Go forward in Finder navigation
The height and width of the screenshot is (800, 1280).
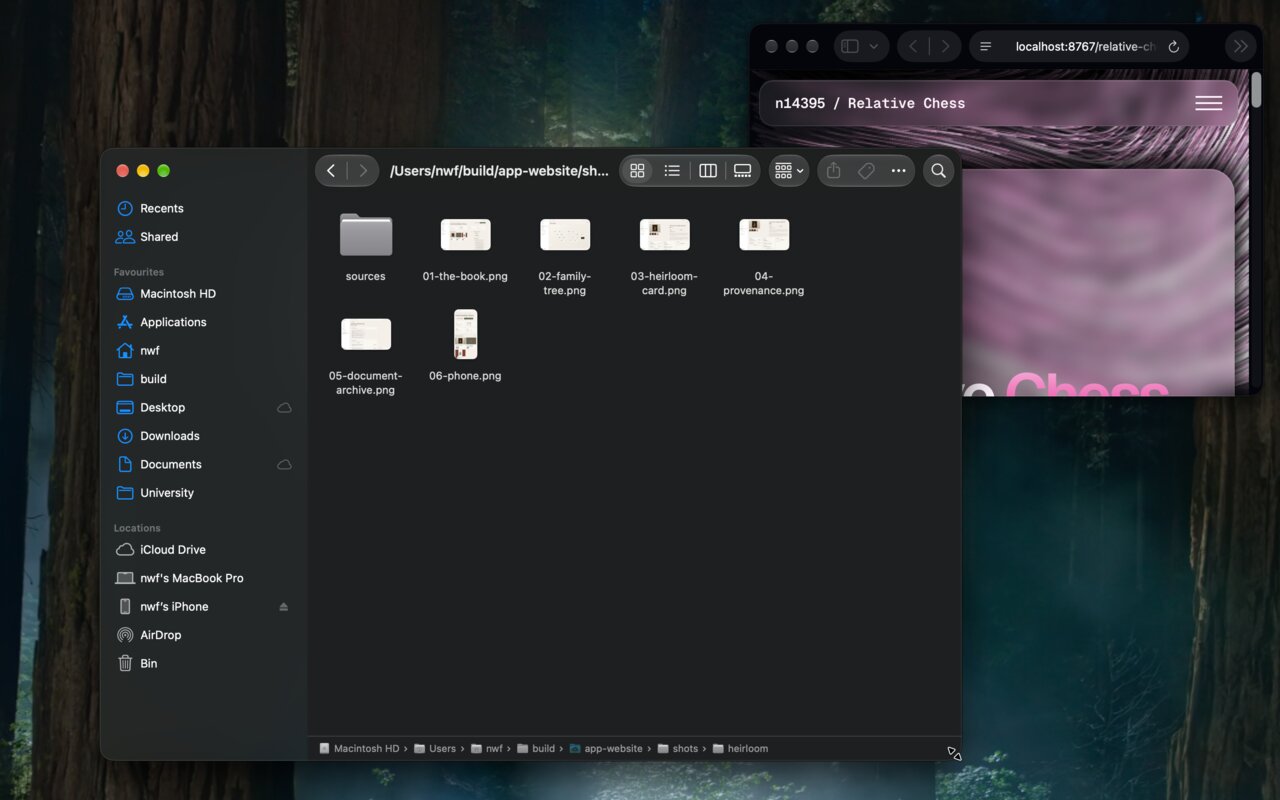(363, 171)
